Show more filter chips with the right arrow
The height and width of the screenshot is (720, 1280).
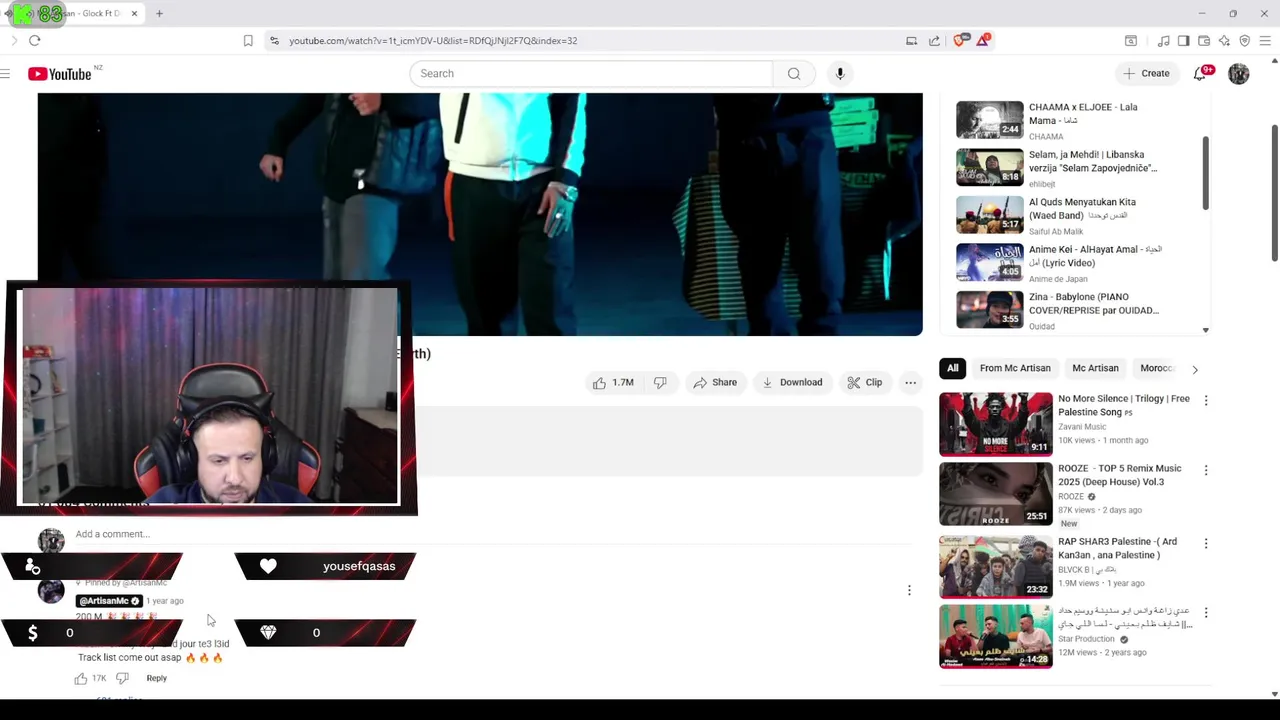coord(1194,369)
